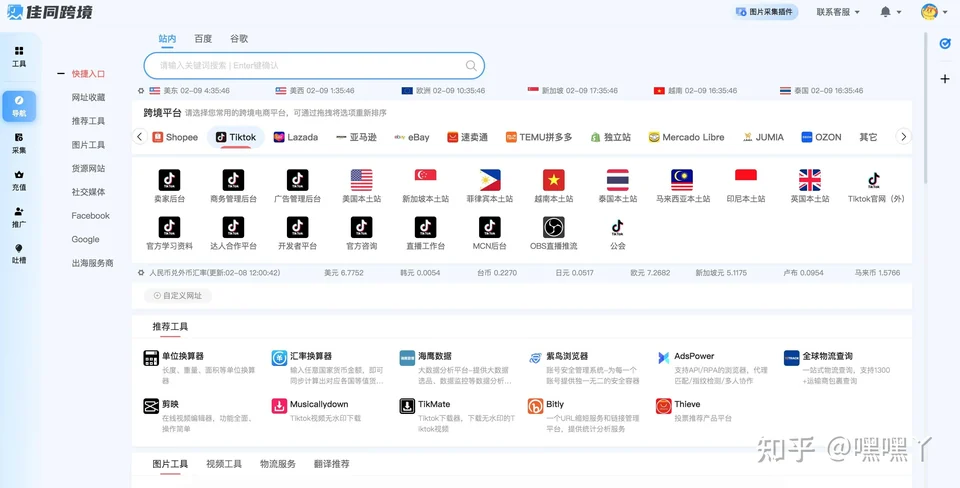960x488 pixels.
Task: Open 越南本土站 flag shortcut
Action: tap(553, 180)
